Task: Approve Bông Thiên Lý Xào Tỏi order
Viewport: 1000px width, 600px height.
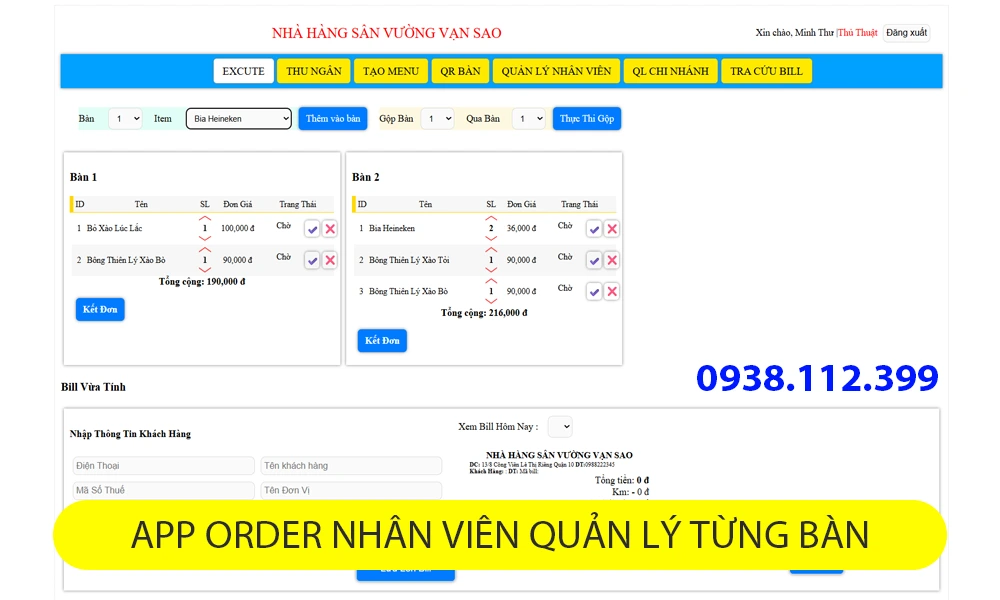Action: (x=594, y=259)
